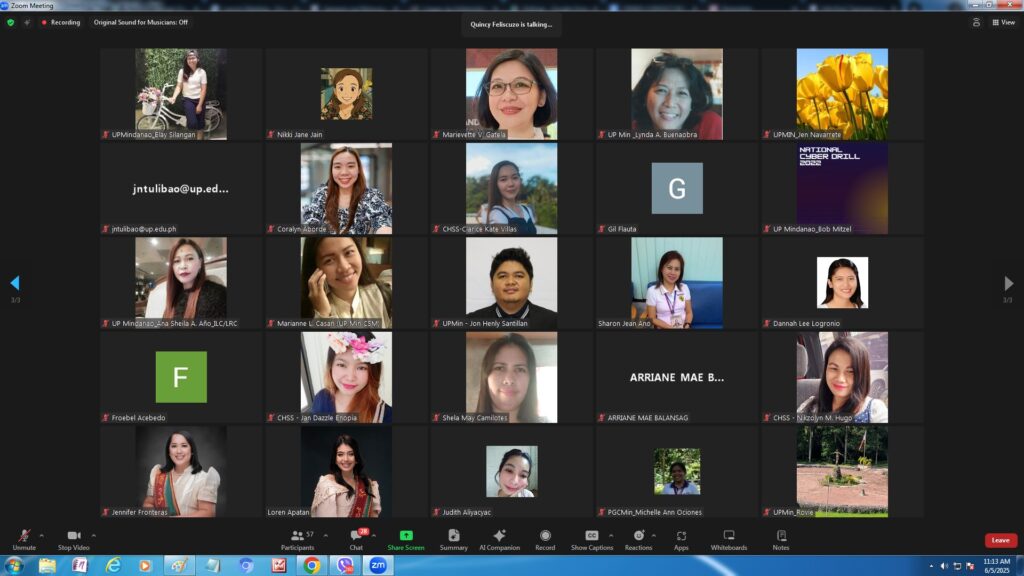Expand video options arrow beside Stop Video

[94, 534]
